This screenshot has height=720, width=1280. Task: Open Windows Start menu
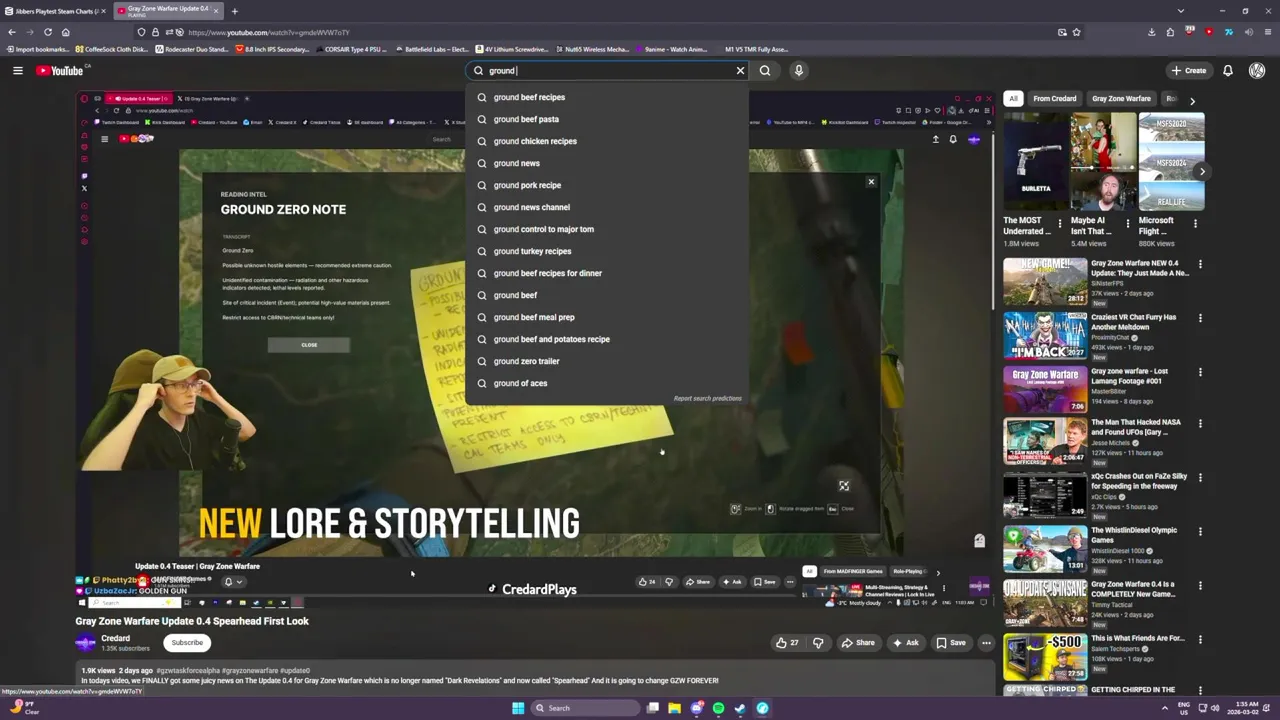518,708
